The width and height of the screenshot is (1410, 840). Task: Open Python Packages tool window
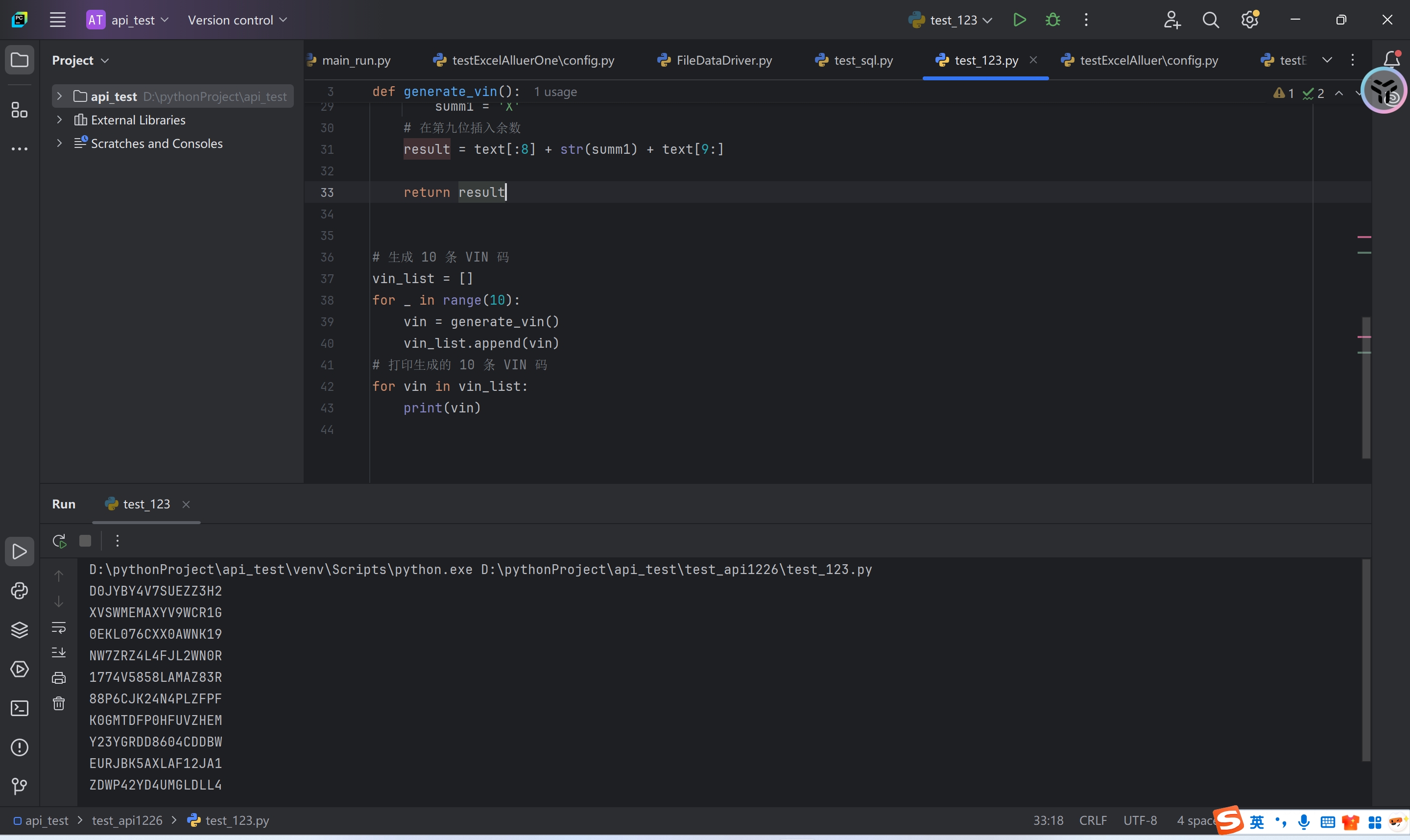19,630
